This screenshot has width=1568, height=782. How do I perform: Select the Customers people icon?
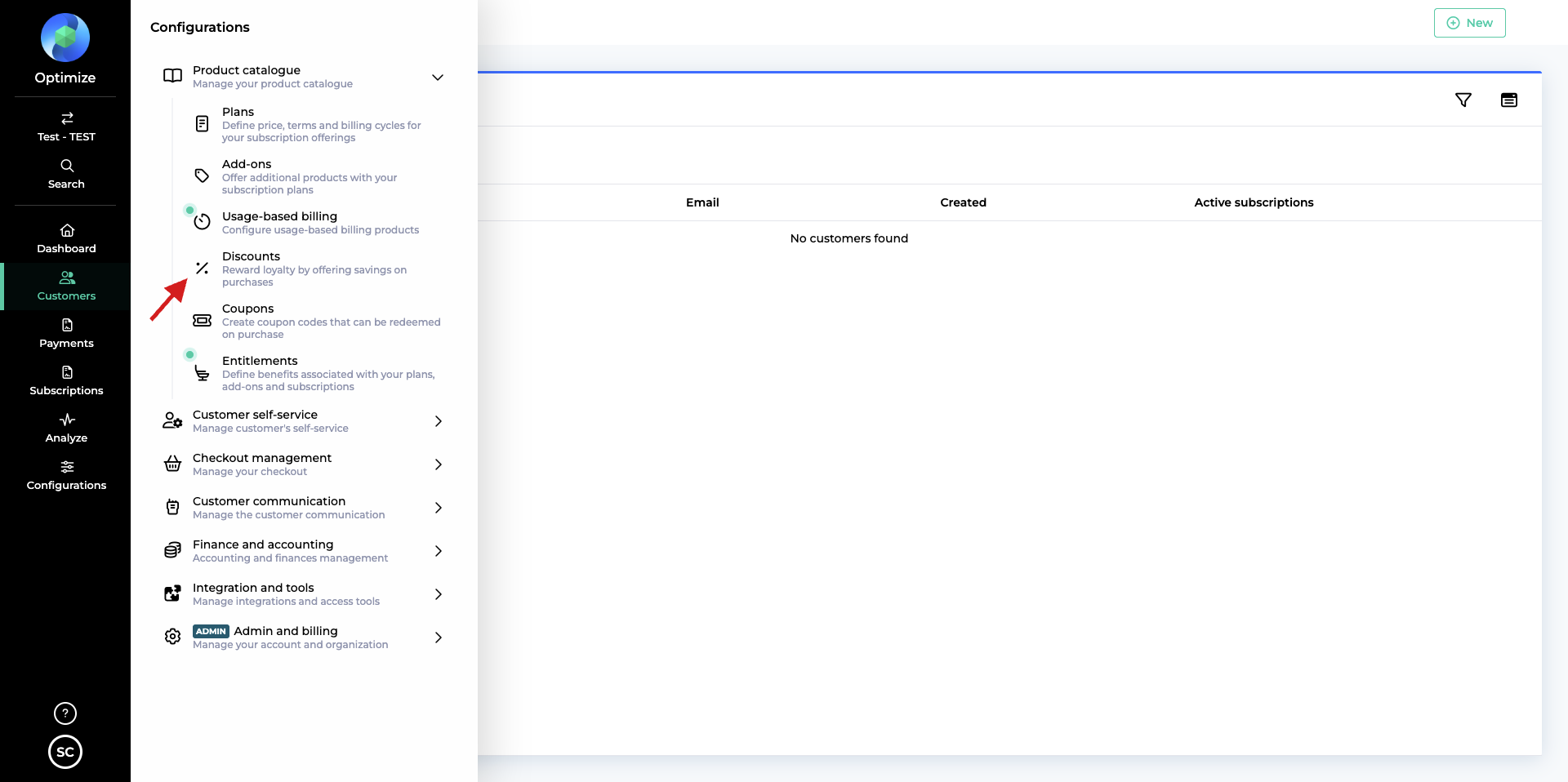tap(67, 278)
